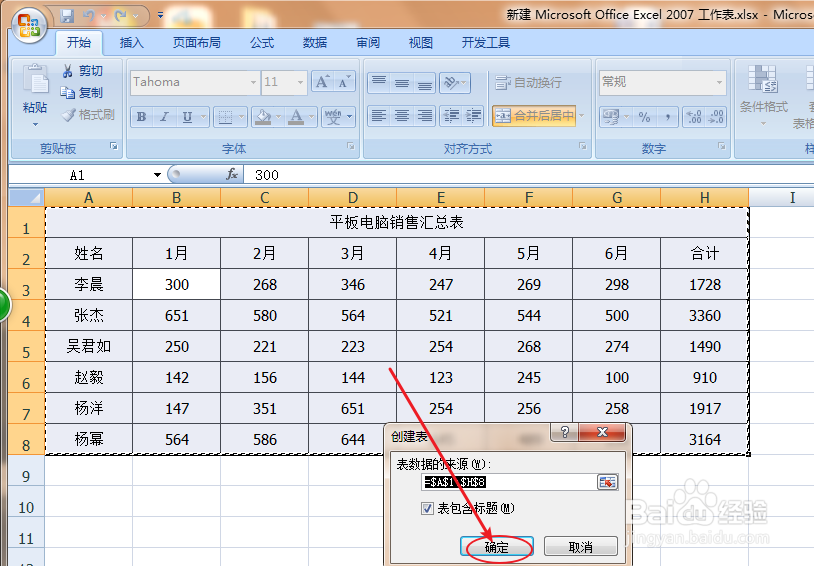Switch to the 数据 tab
This screenshot has width=814, height=566.
[x=315, y=43]
